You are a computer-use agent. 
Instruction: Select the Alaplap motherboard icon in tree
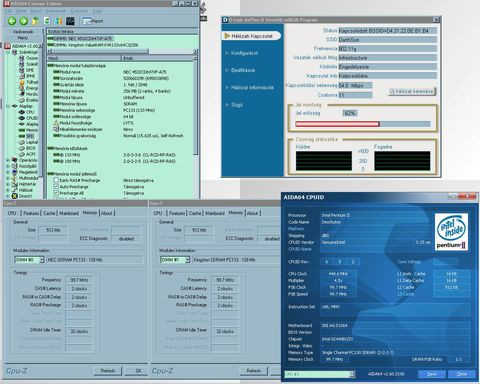tap(15, 106)
